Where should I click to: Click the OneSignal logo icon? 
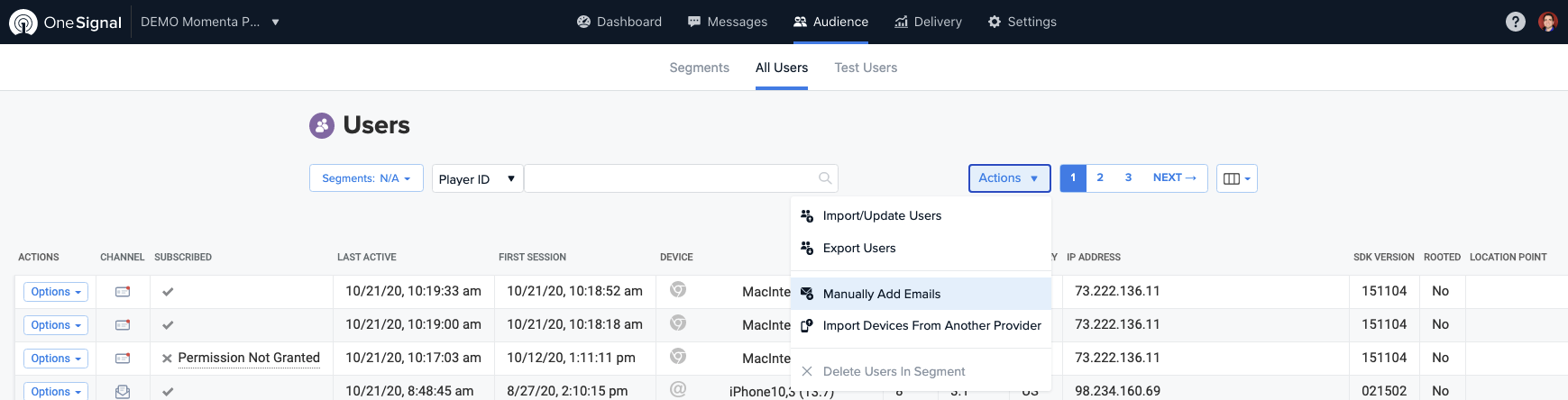(x=23, y=22)
